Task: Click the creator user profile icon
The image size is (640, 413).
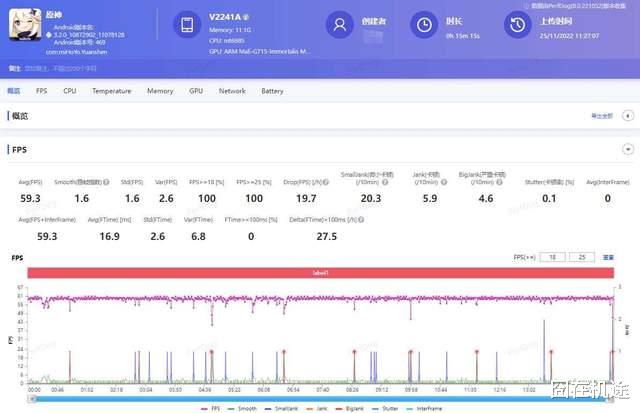Action: click(339, 24)
